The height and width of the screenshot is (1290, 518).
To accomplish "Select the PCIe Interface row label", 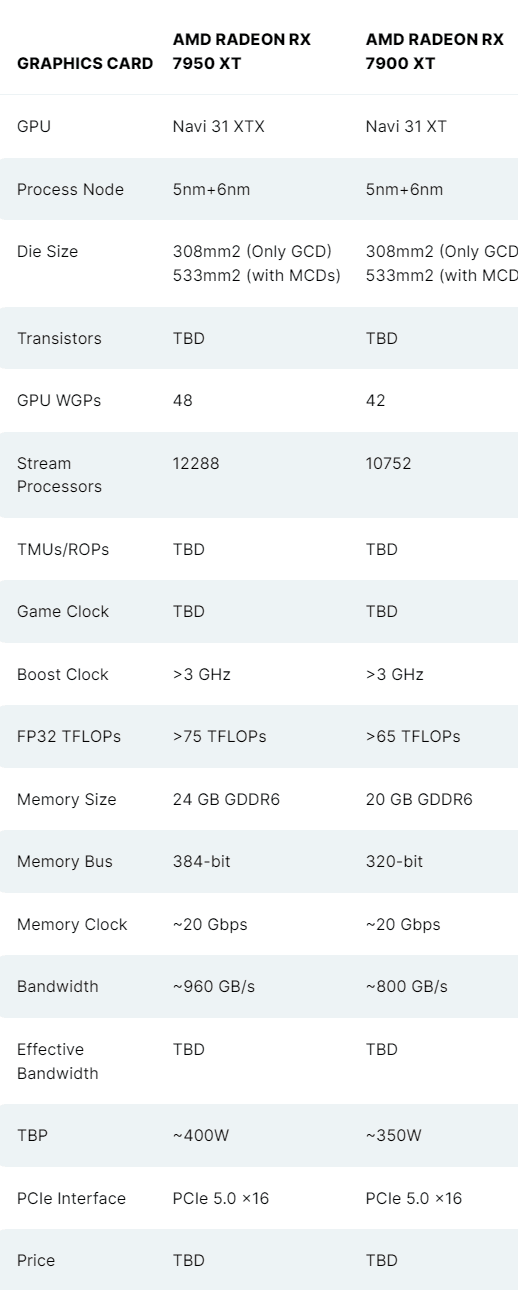I will click(x=71, y=1198).
